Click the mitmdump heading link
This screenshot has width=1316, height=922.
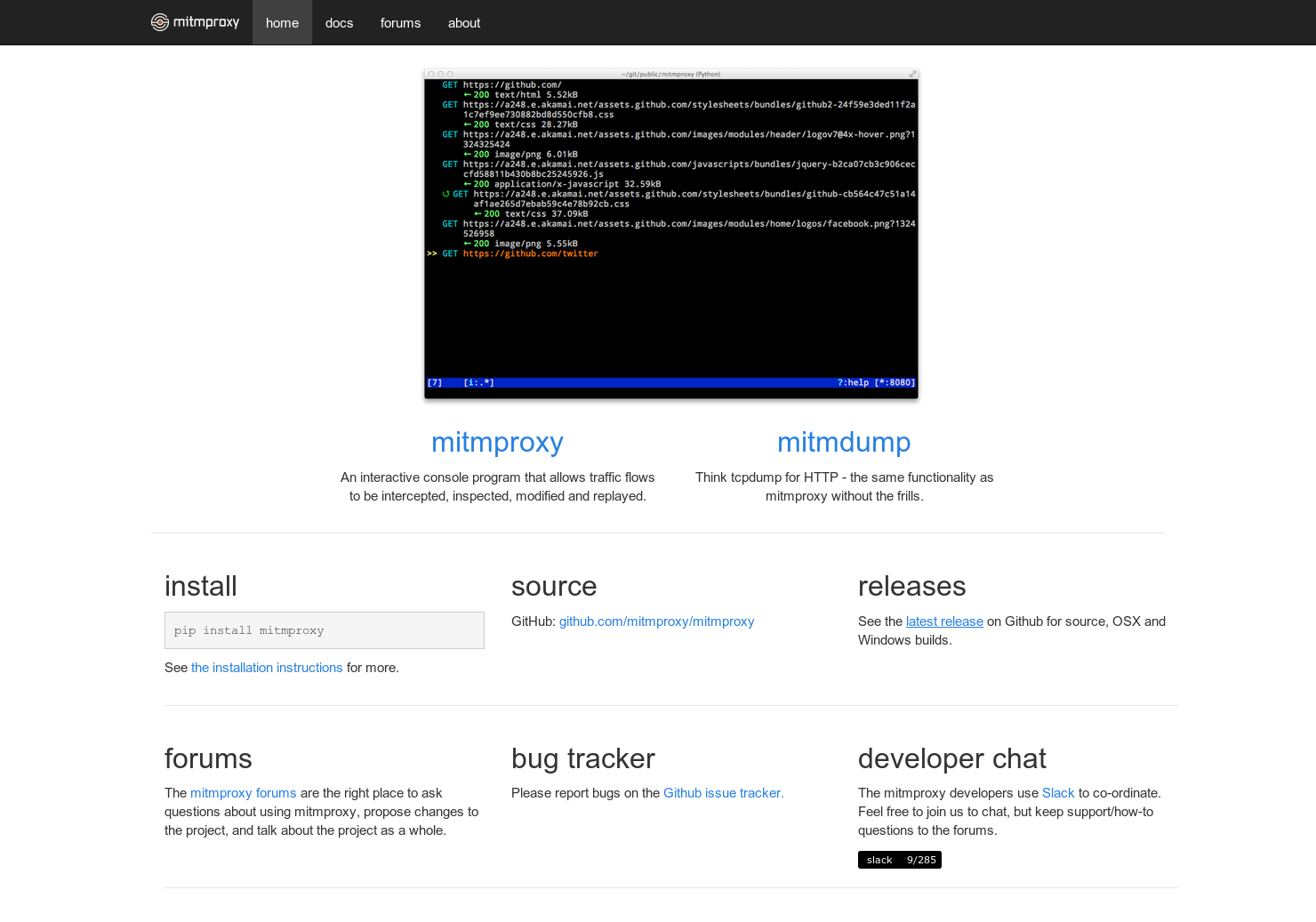tap(844, 442)
